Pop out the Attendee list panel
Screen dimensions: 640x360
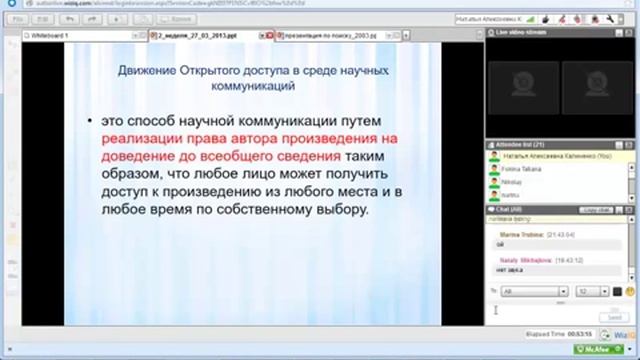629,145
